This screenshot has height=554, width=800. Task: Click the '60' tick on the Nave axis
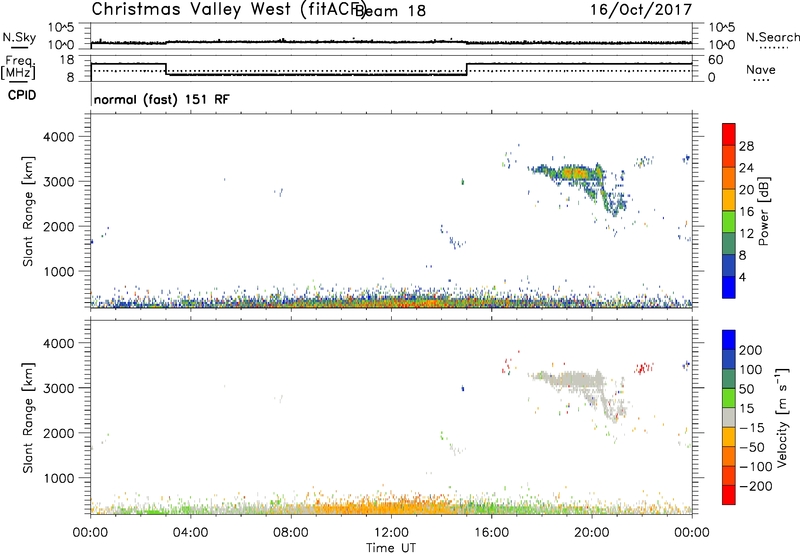coord(716,60)
